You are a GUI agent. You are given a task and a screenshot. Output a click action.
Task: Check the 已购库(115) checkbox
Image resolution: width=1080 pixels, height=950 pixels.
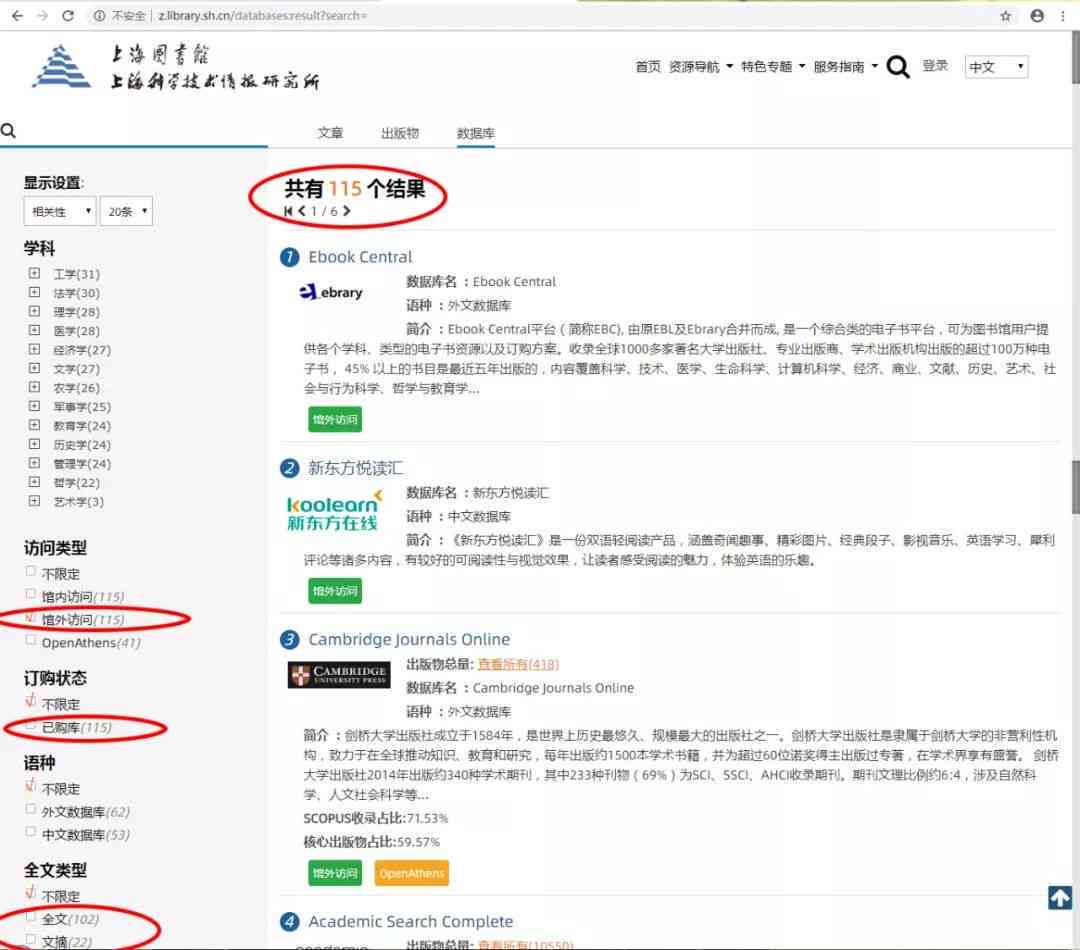click(x=30, y=725)
